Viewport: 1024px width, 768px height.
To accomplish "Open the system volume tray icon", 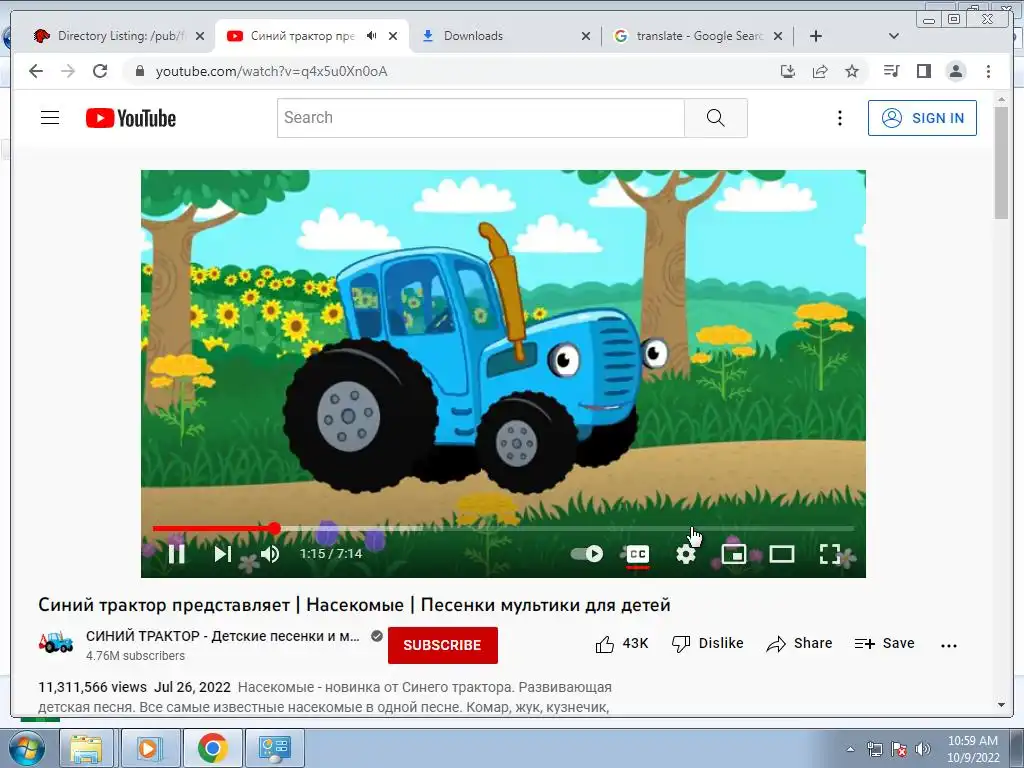I will tap(923, 749).
